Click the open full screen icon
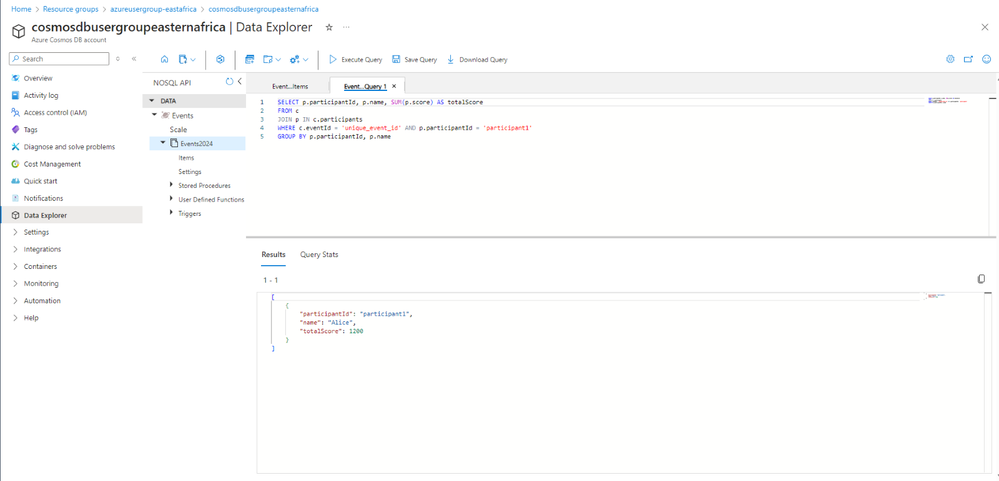This screenshot has width=999, height=481. pos(968,59)
